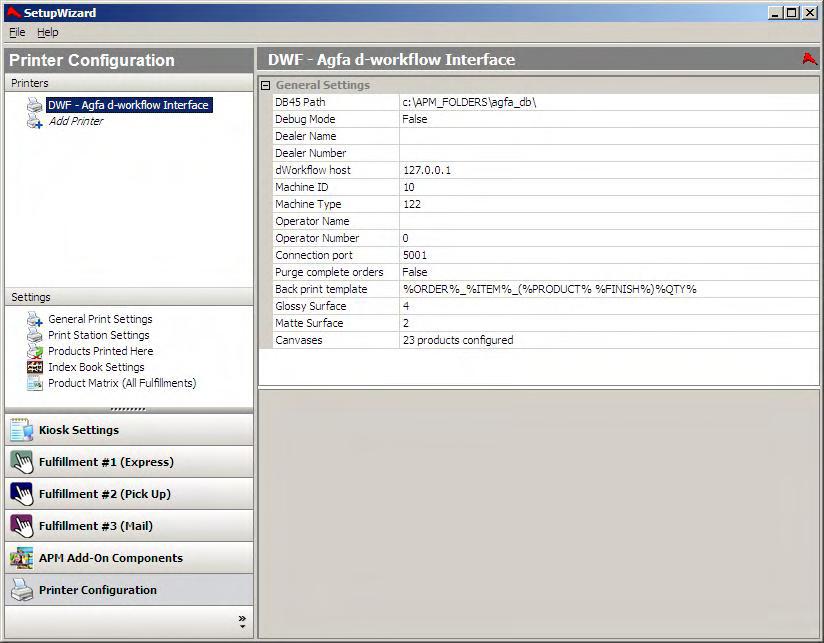Open Index Book Settings

click(96, 367)
